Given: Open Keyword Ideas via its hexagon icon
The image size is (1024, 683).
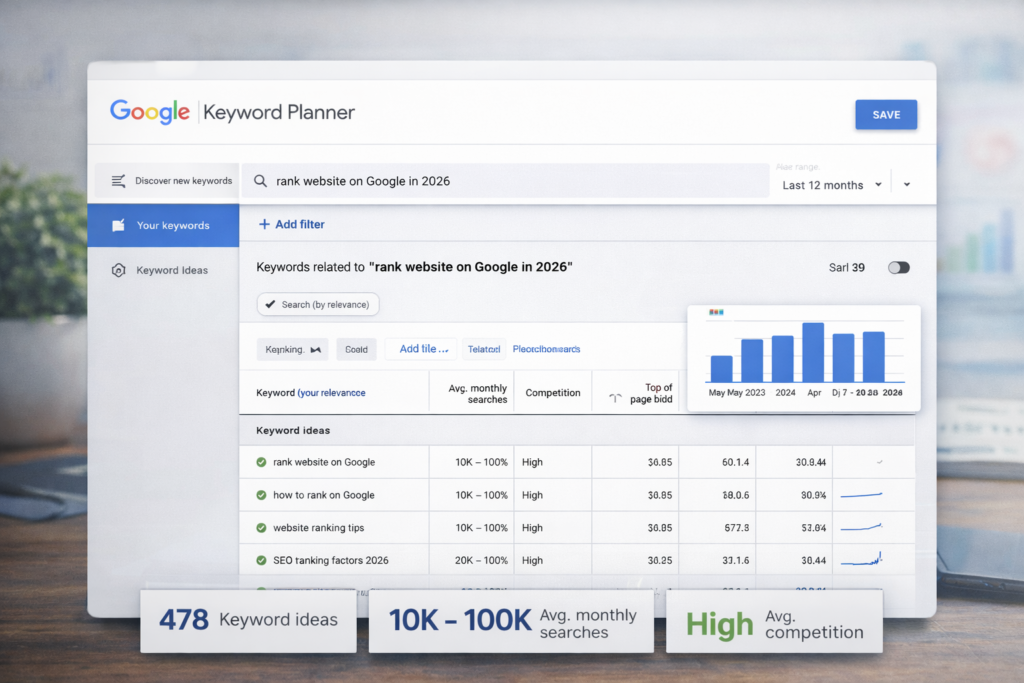Looking at the screenshot, I should (117, 270).
